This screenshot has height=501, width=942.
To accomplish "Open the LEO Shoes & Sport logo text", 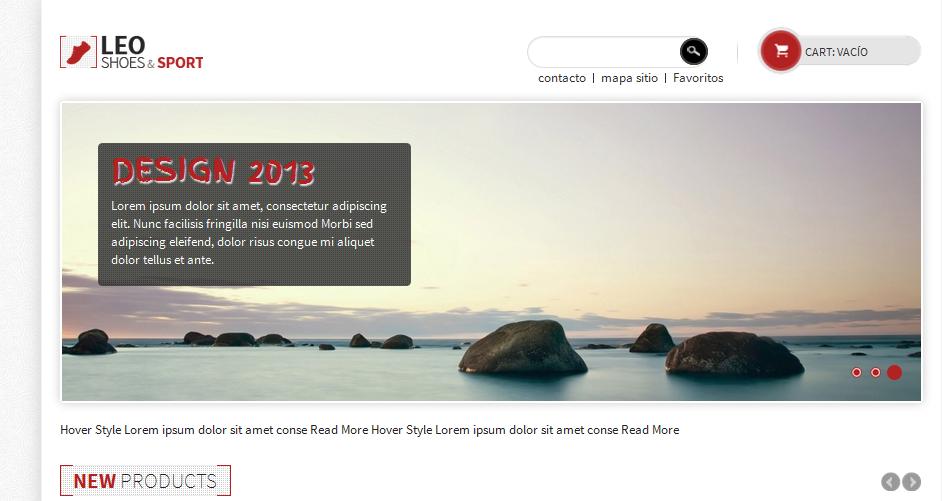I will (x=152, y=52).
